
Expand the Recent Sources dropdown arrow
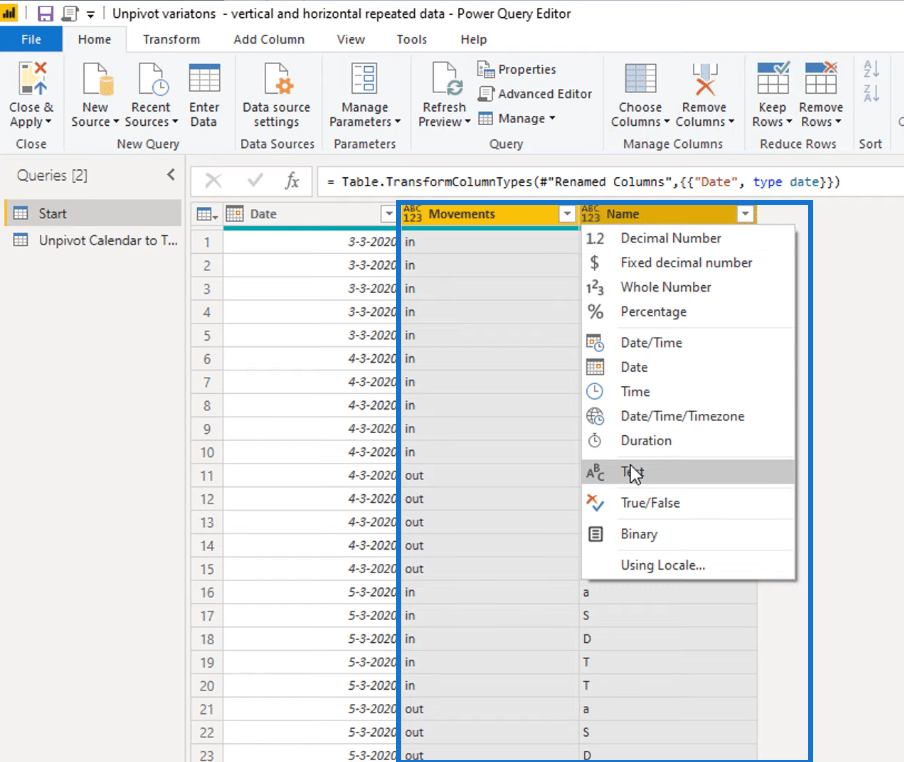175,122
